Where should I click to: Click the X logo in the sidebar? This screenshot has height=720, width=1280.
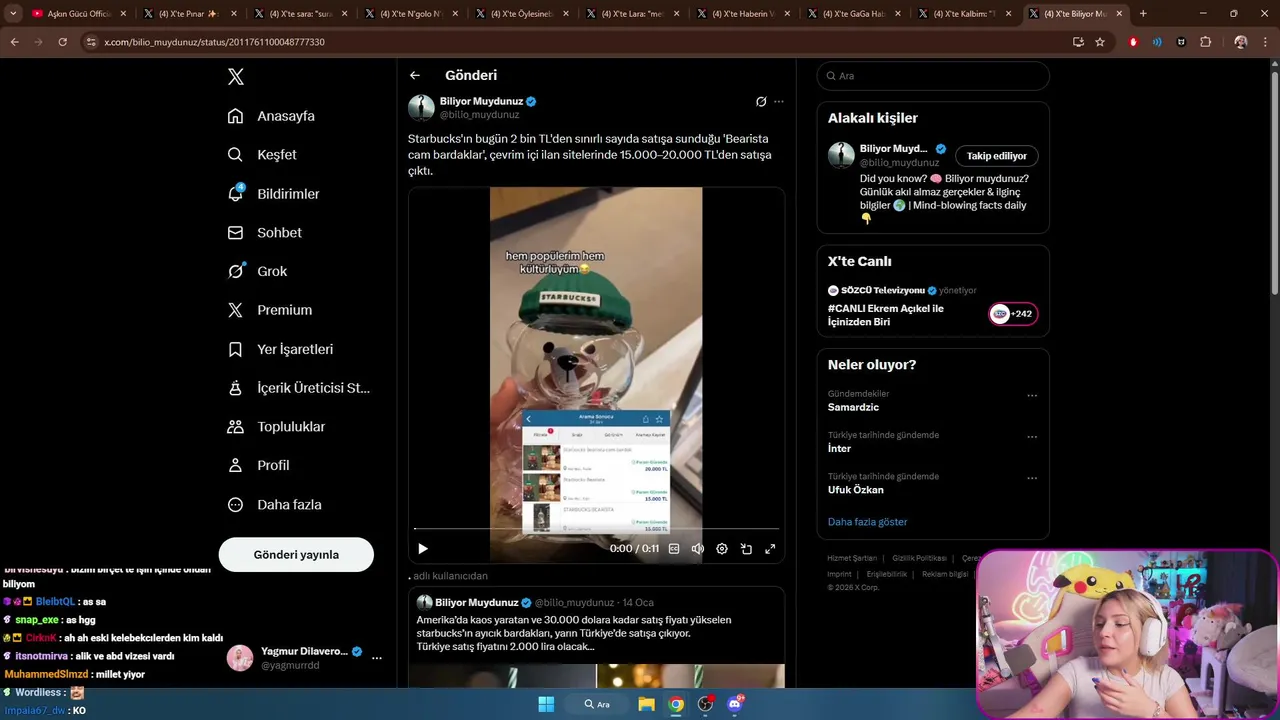click(236, 77)
